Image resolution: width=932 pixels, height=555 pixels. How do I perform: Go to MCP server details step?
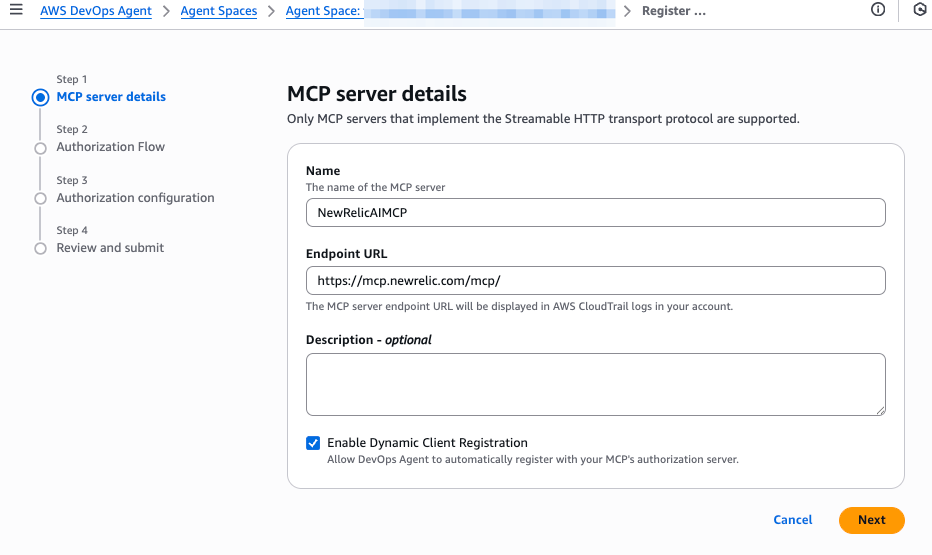pos(111,97)
